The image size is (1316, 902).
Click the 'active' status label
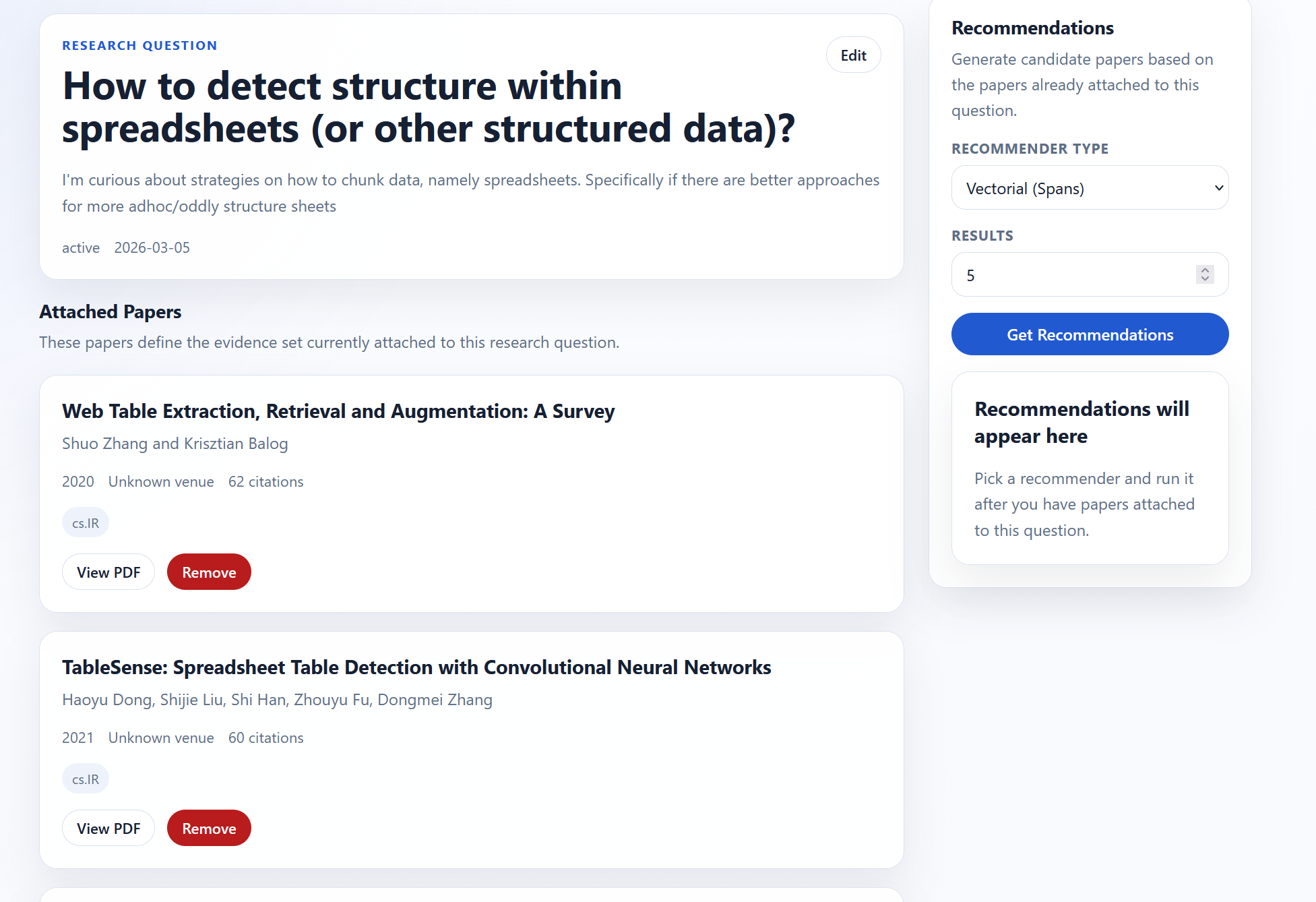pos(80,247)
